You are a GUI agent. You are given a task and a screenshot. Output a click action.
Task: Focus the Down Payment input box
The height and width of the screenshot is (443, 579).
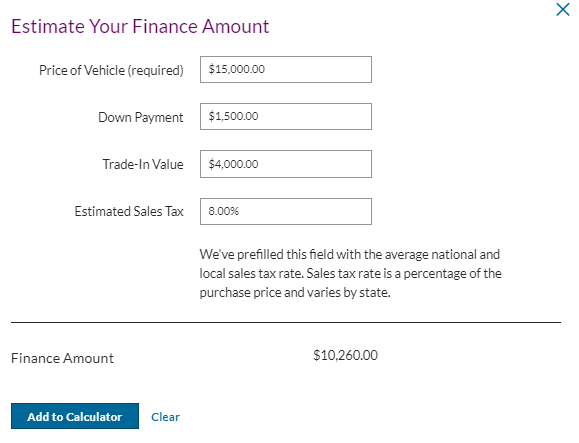286,117
